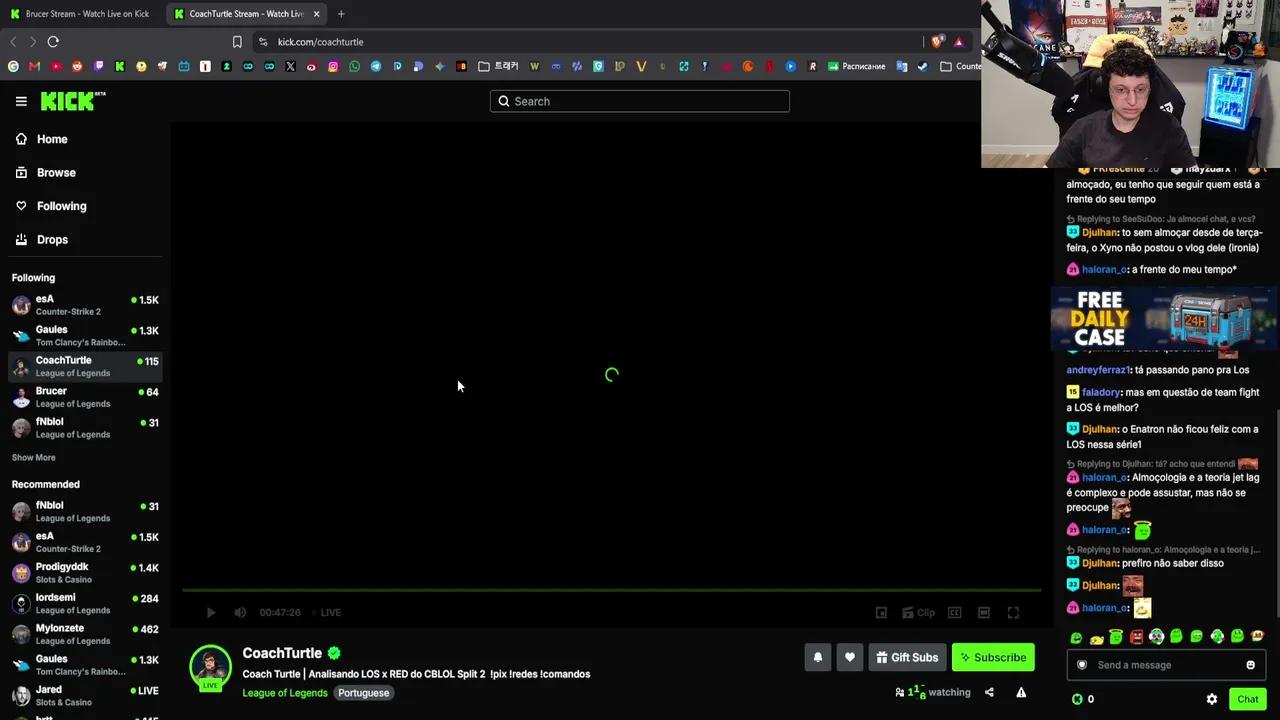Share the stream via share icon
The image size is (1280, 720).
coord(989,692)
